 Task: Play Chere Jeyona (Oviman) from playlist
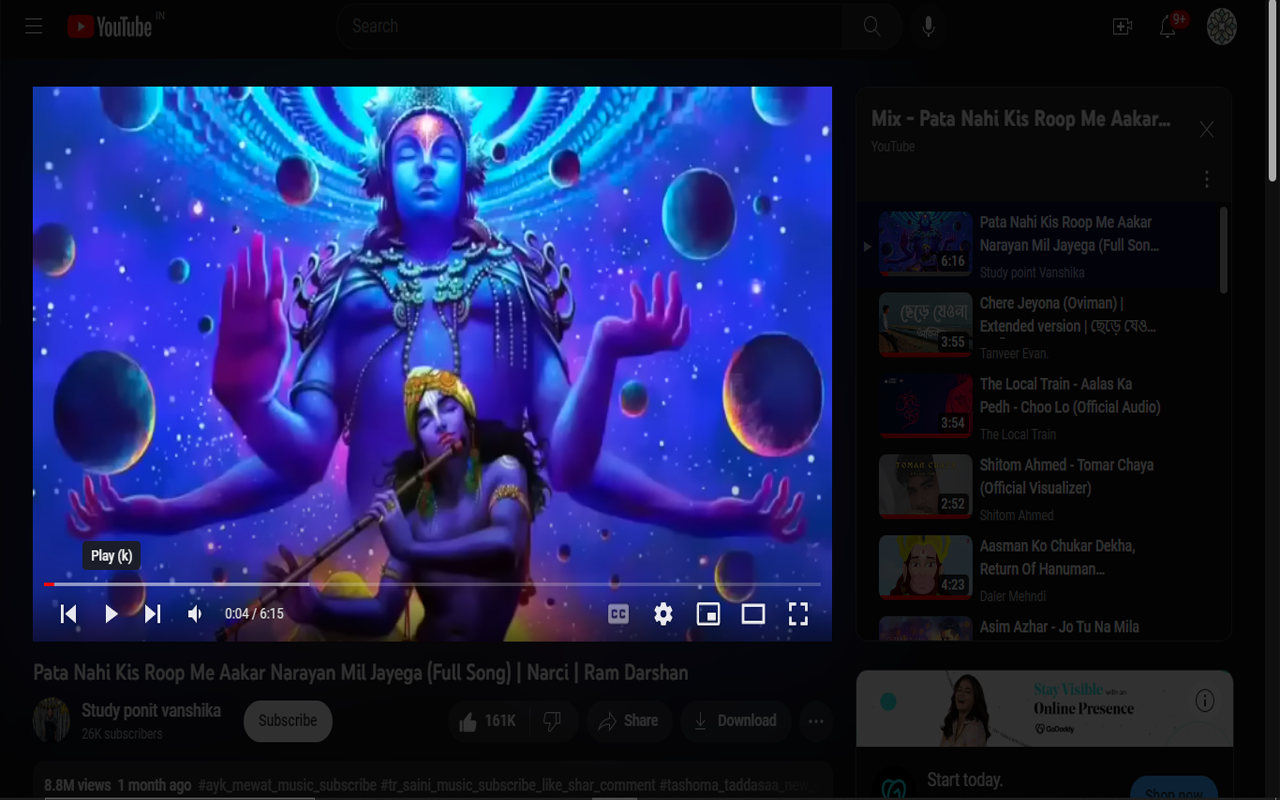pyautogui.click(x=1039, y=327)
